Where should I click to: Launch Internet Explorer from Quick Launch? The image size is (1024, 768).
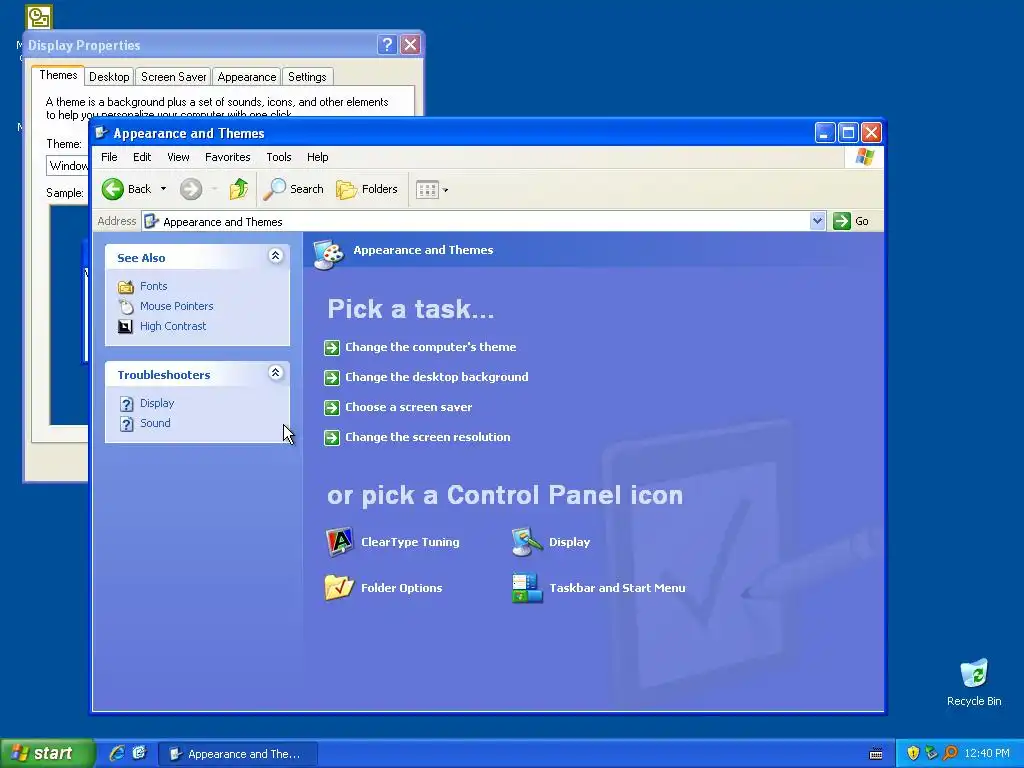[x=117, y=754]
